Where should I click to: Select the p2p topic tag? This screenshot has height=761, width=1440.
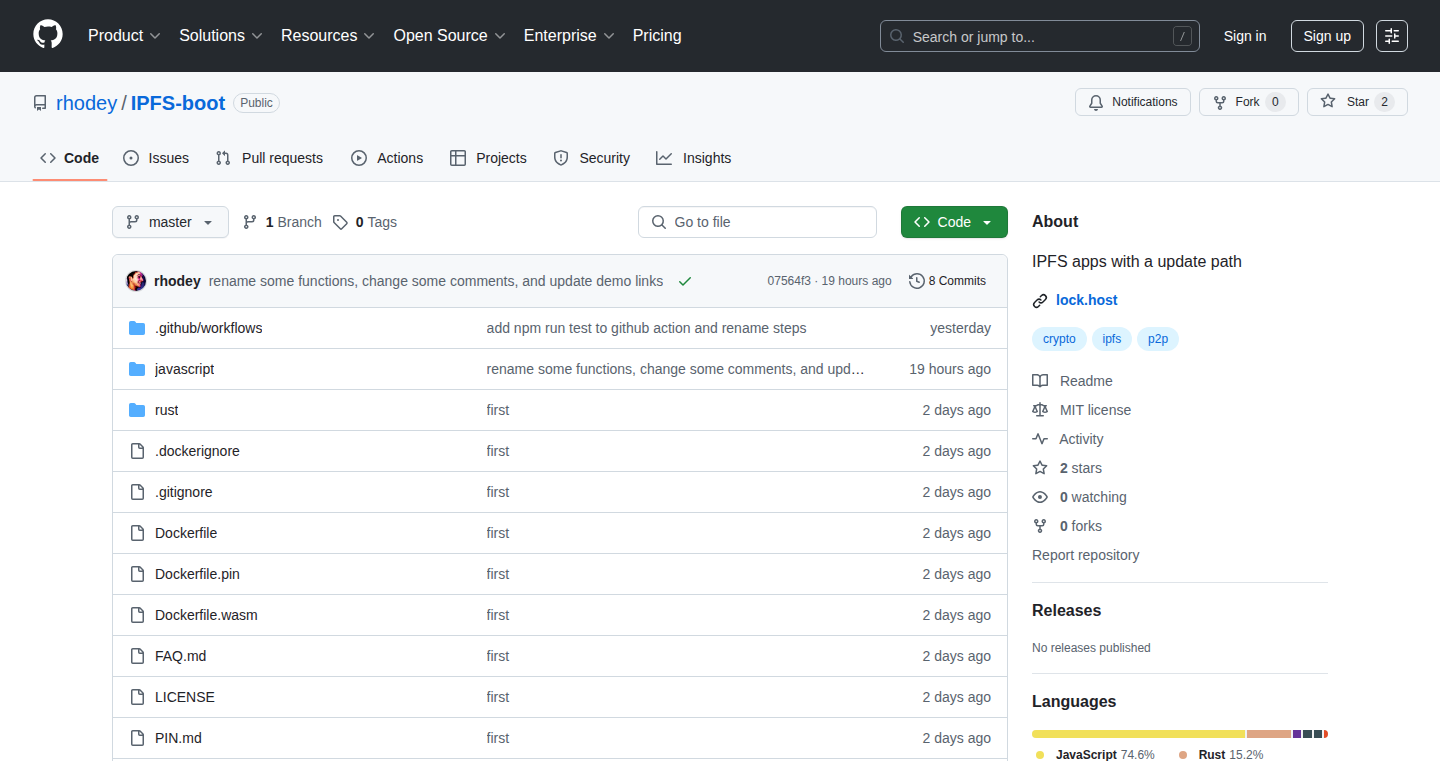1158,339
